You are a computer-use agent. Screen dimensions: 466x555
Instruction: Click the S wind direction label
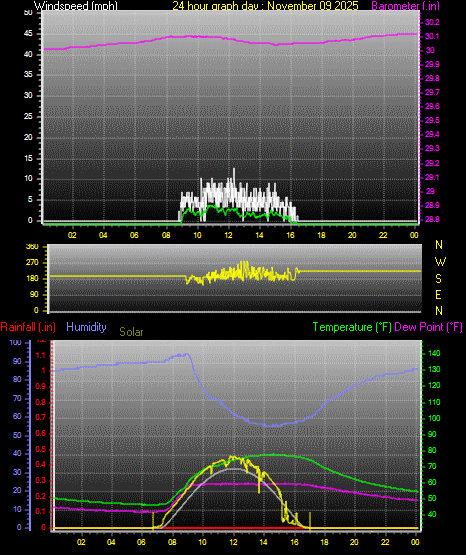tap(438, 279)
